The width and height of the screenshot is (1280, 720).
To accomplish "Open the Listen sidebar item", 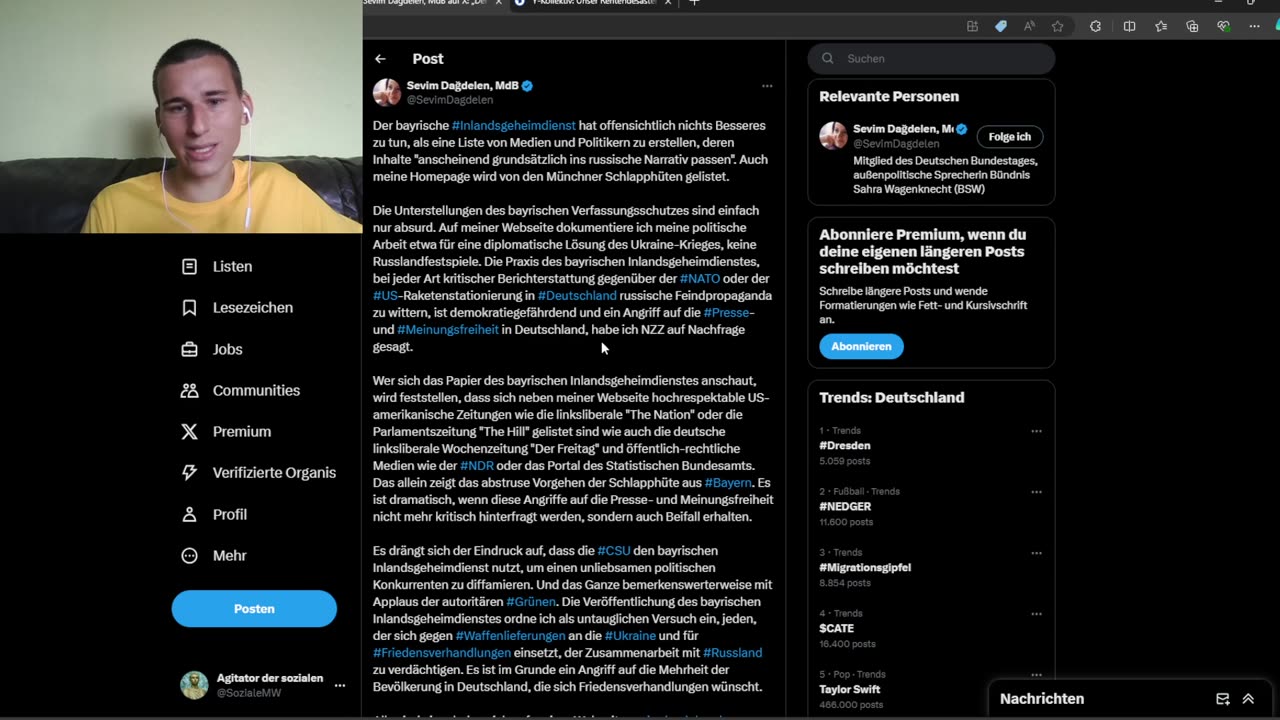I will (217, 266).
